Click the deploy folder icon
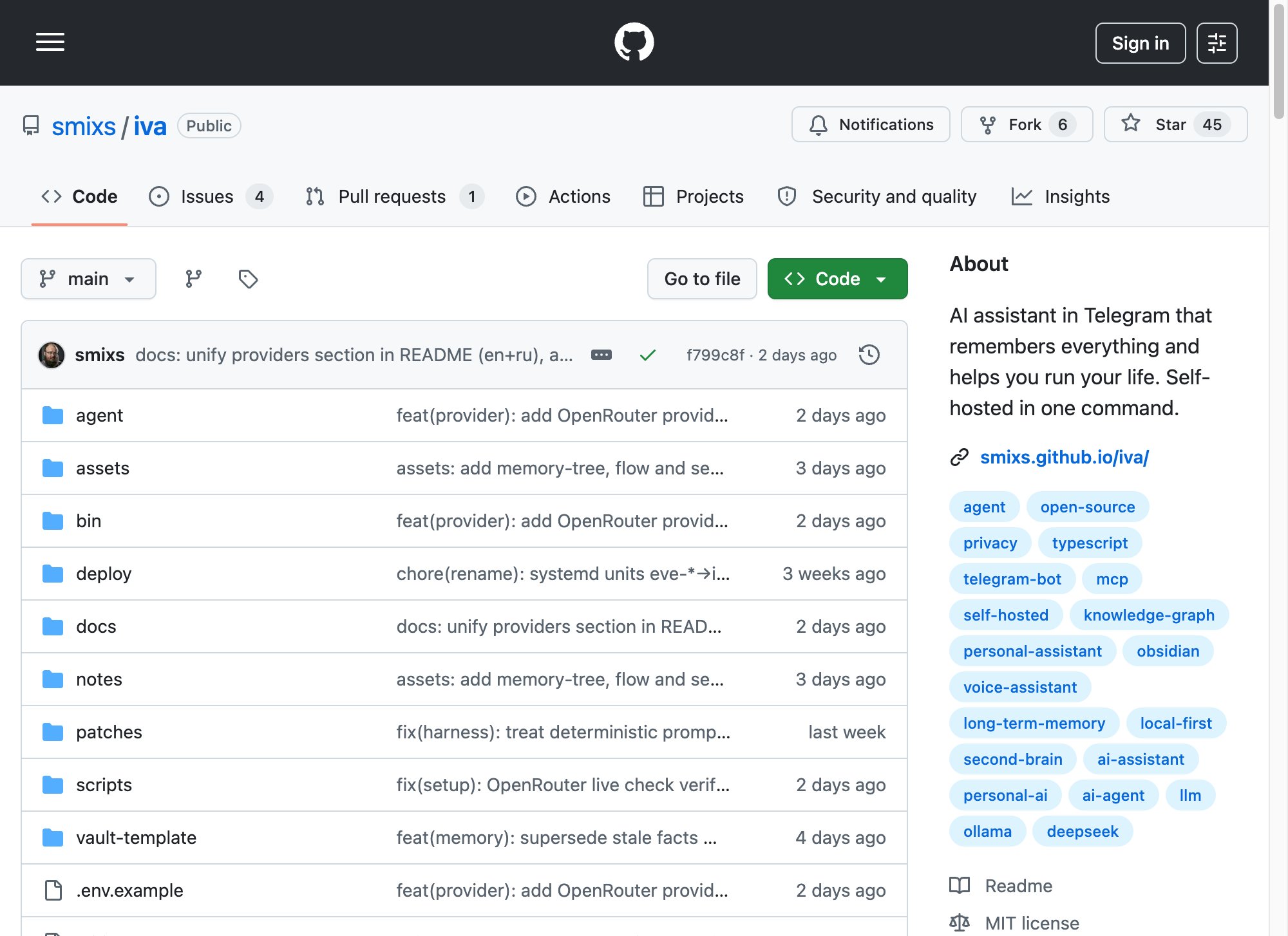Image resolution: width=1288 pixels, height=936 pixels. 53,574
